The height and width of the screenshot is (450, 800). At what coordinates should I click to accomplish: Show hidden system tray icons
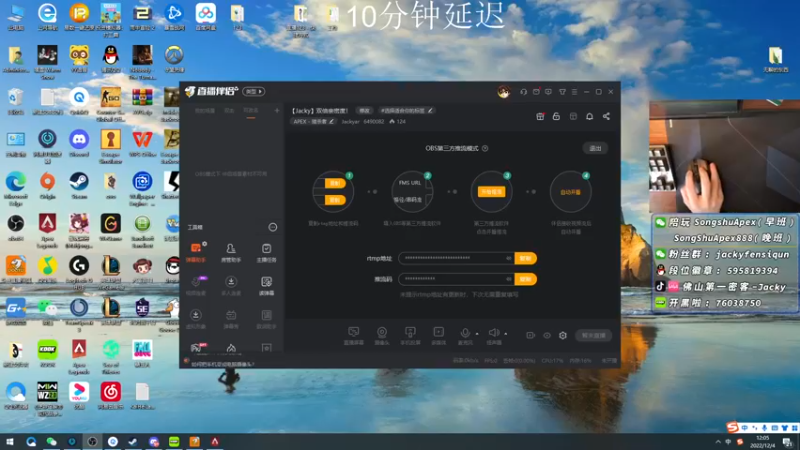point(718,442)
